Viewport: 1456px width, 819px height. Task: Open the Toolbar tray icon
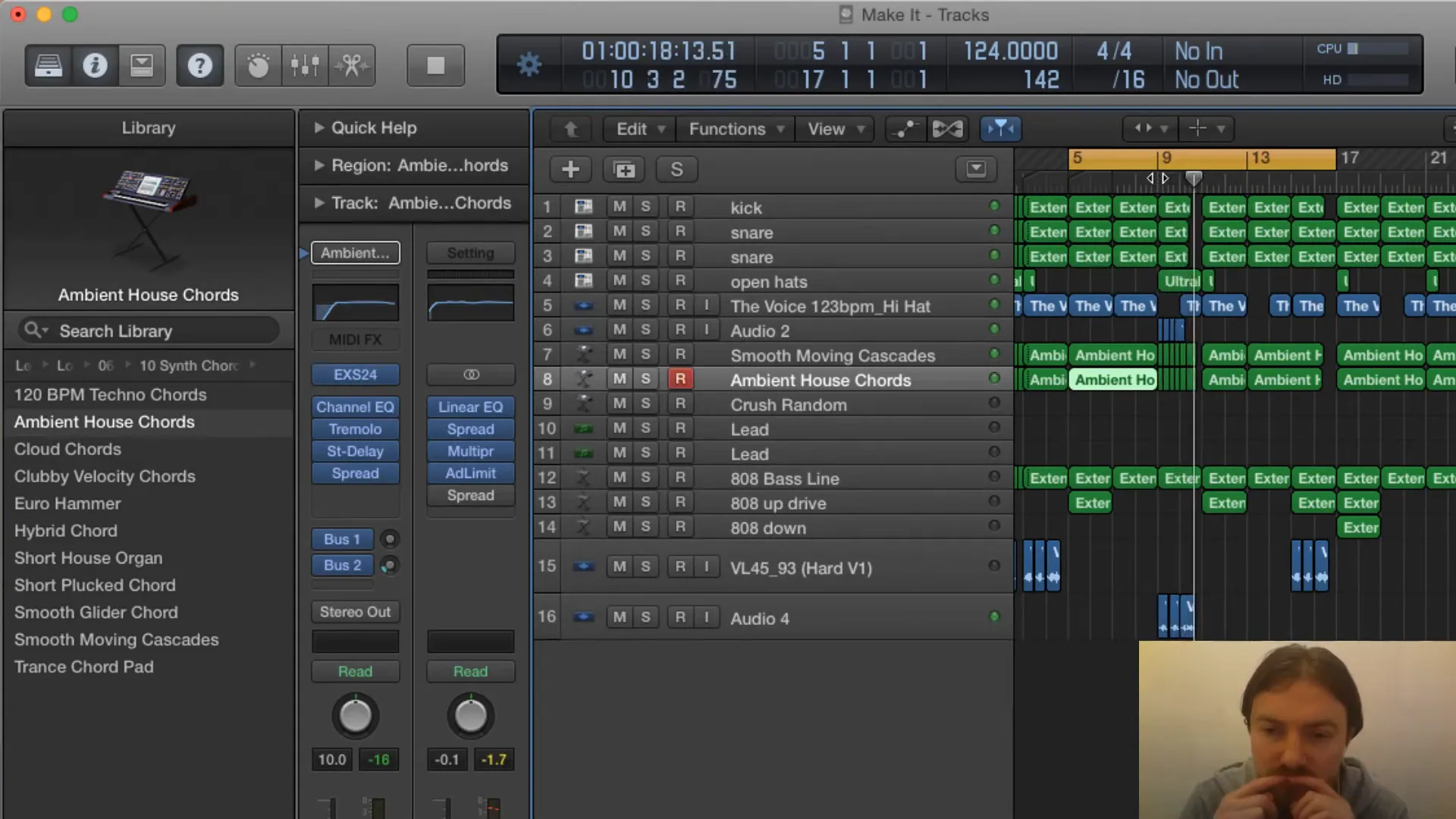click(142, 66)
